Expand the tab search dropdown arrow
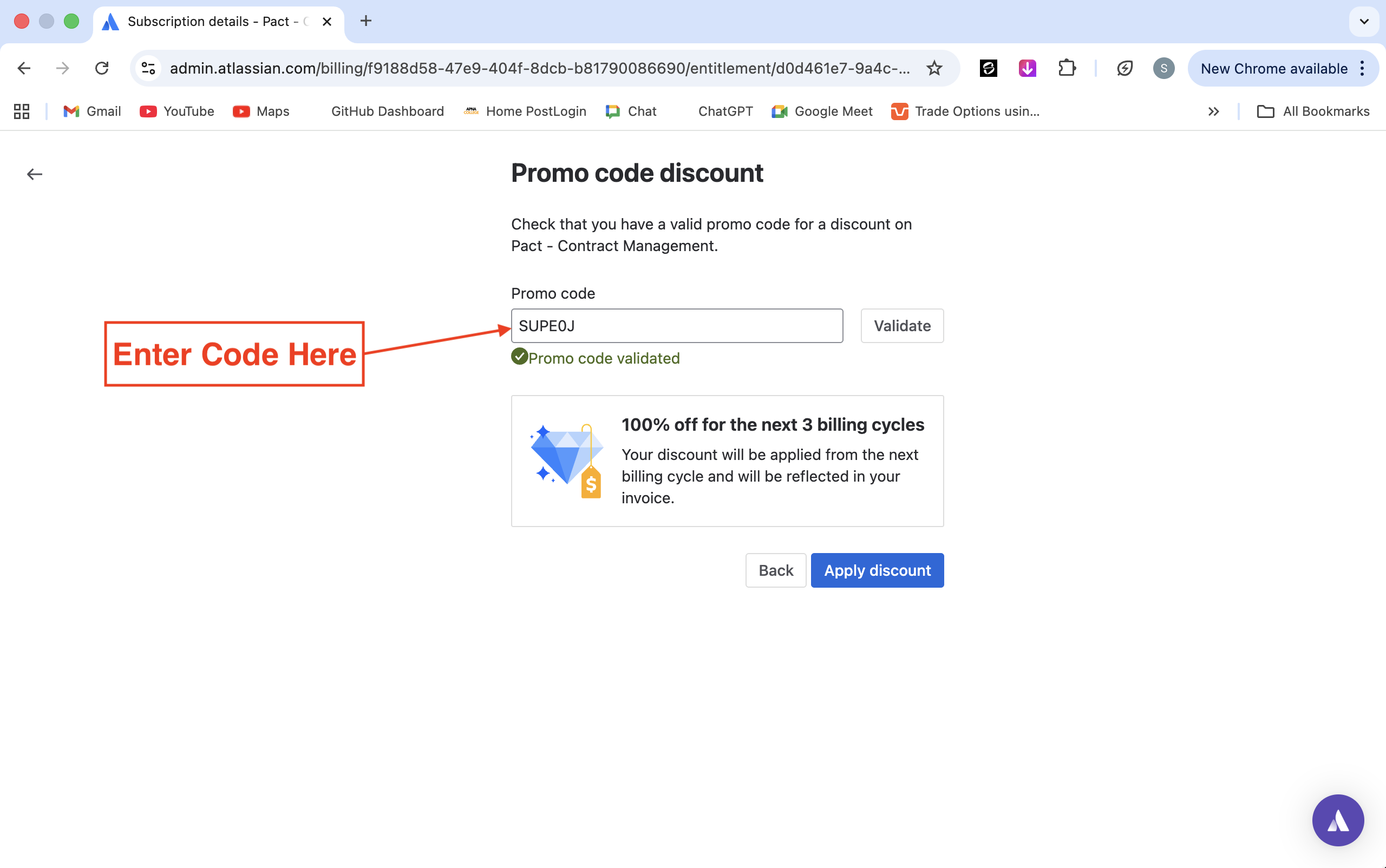 click(1364, 22)
